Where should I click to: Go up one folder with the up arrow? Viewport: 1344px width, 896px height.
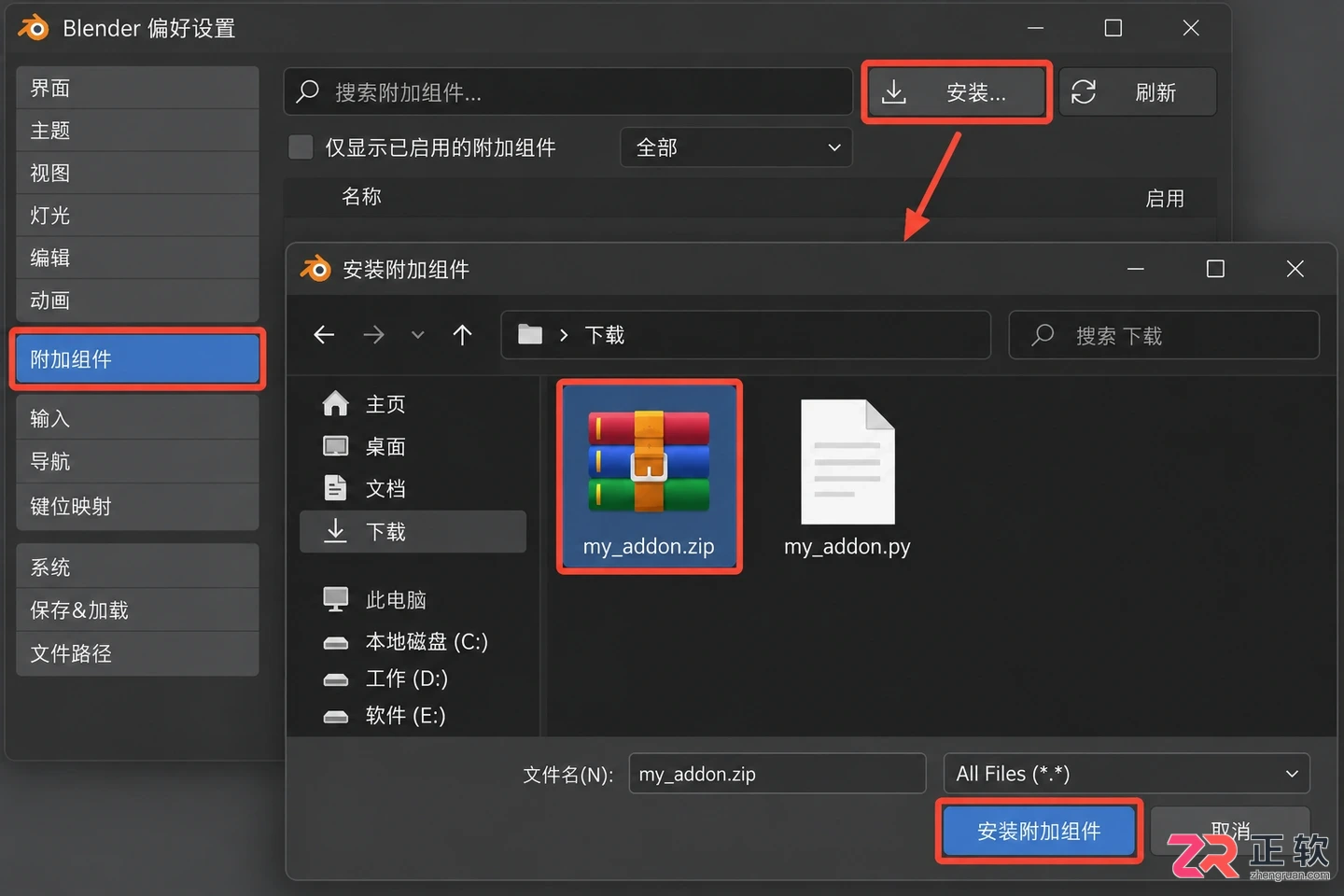coord(462,334)
